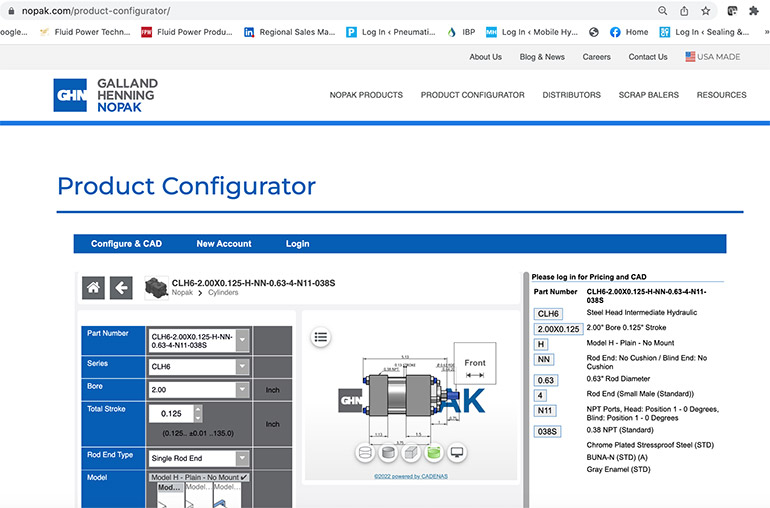Image resolution: width=770 pixels, height=508 pixels.
Task: Open the viewer list menu icon
Action: pyautogui.click(x=321, y=337)
